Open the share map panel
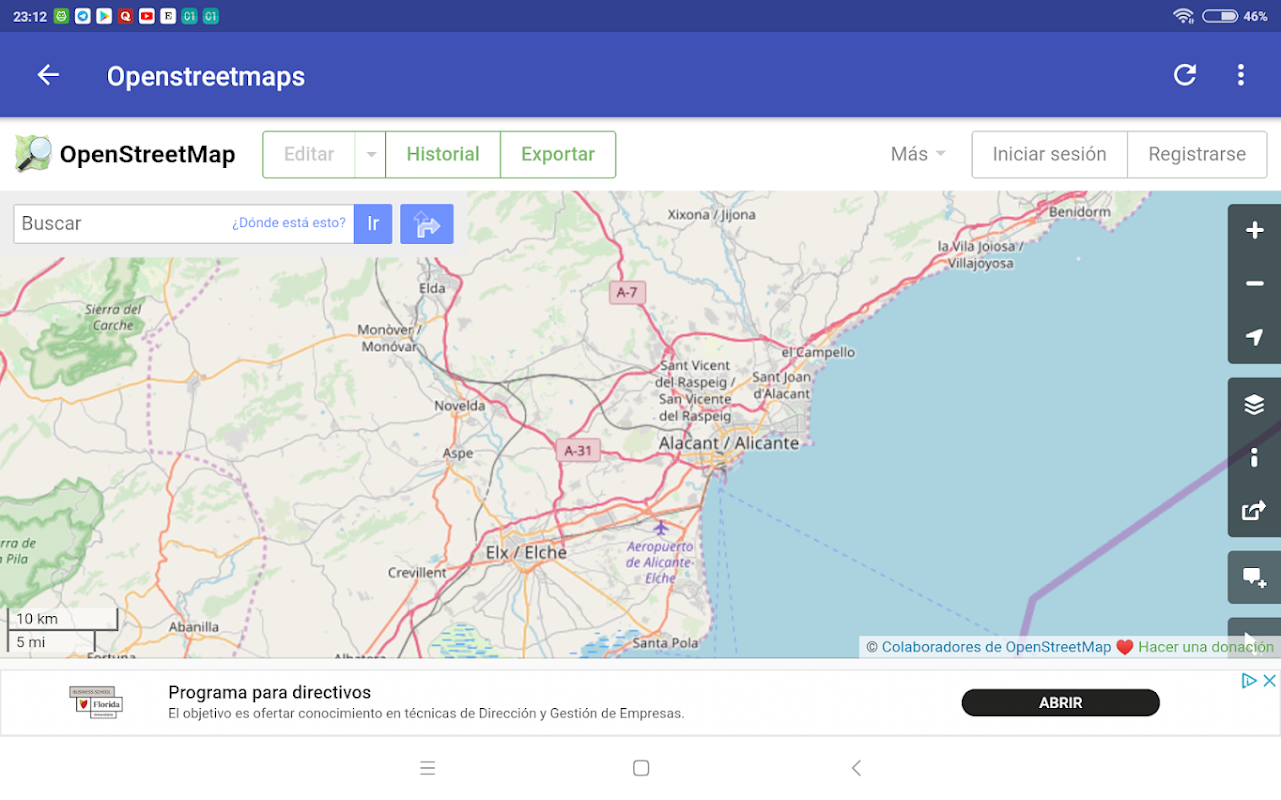The image size is (1281, 800). click(1254, 511)
